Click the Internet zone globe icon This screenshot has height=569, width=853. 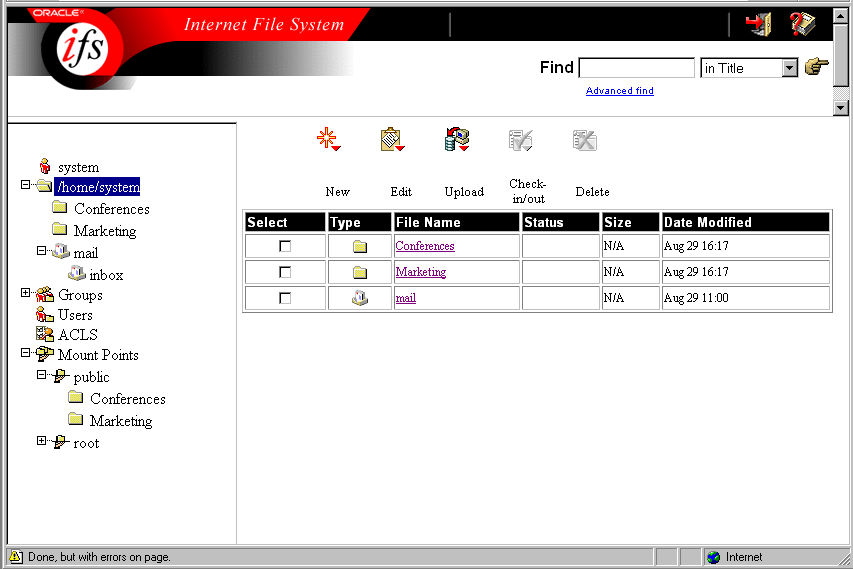pyautogui.click(x=713, y=557)
